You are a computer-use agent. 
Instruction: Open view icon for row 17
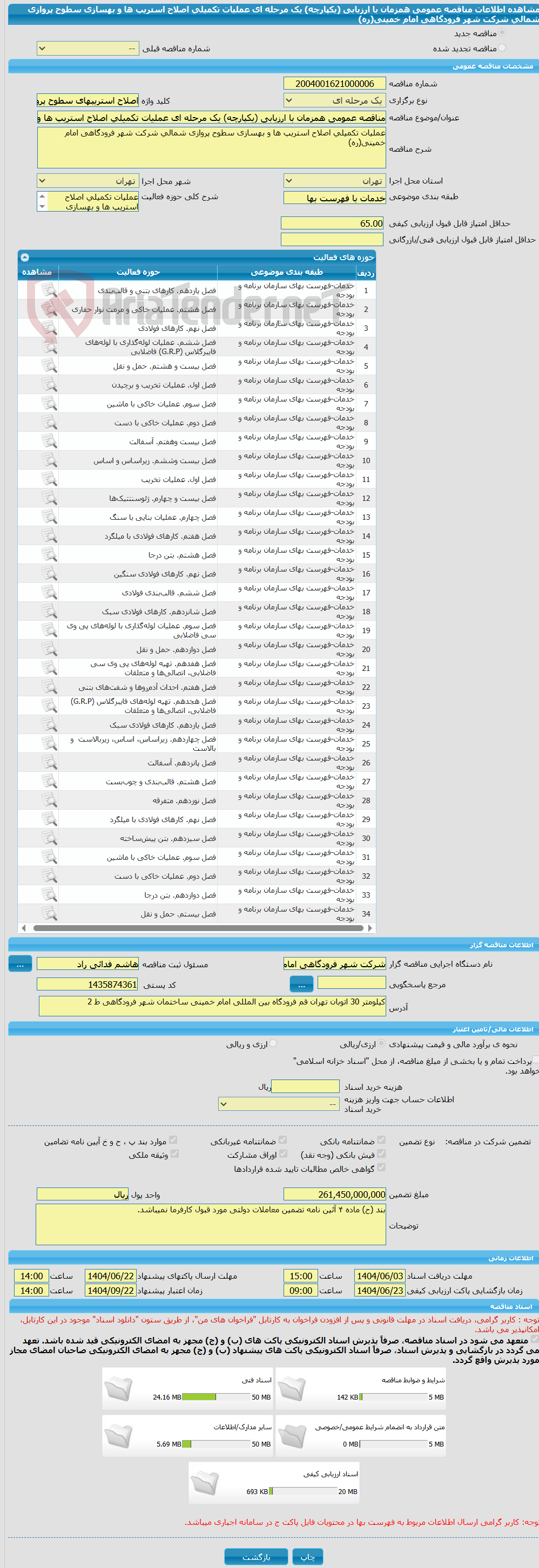click(49, 592)
